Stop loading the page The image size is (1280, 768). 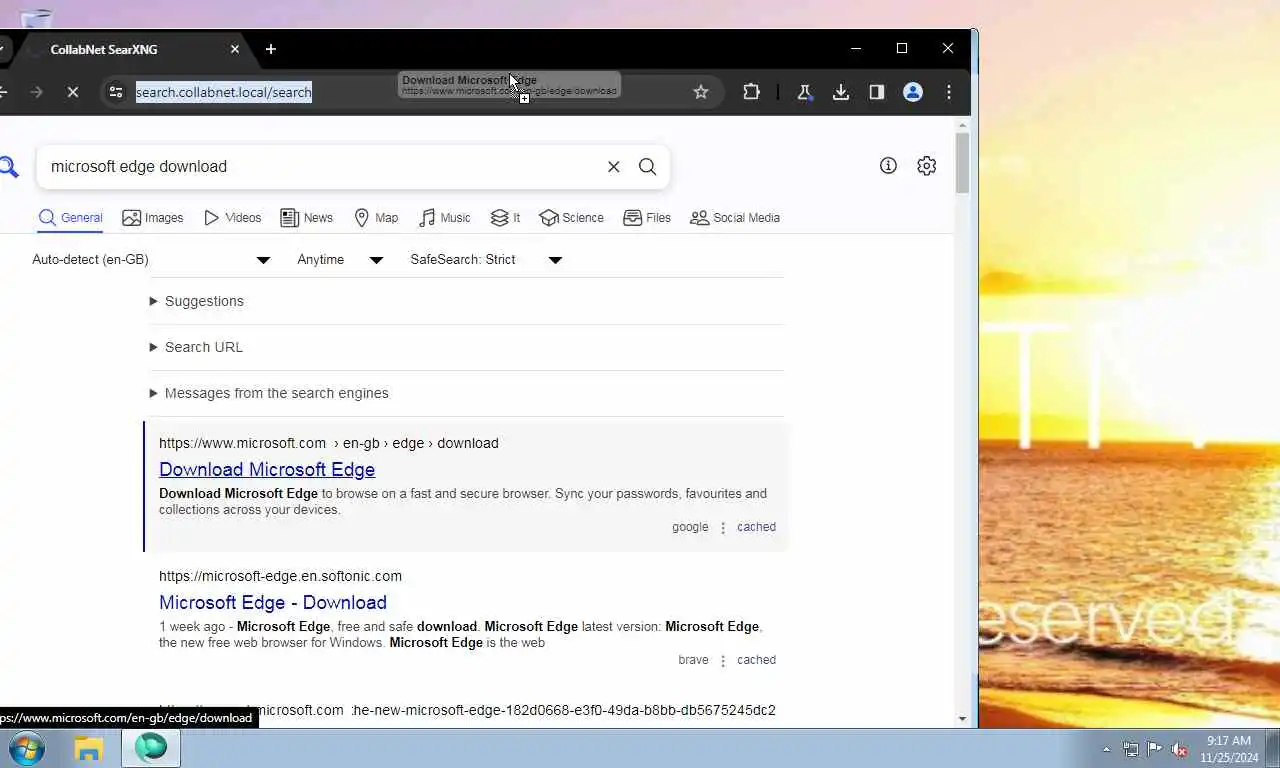(x=73, y=92)
